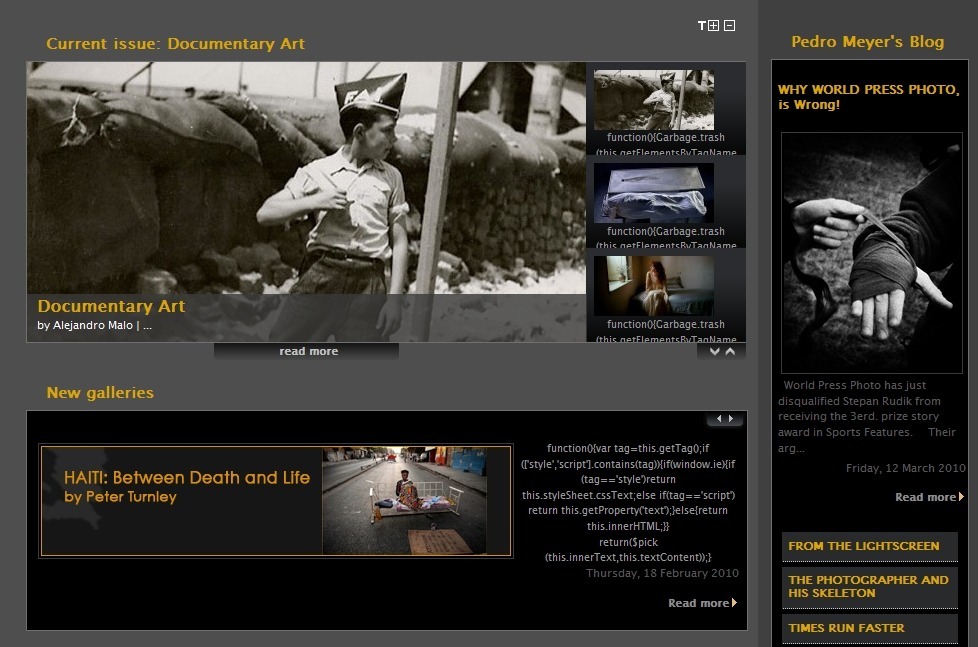Click the date Friday, 12 March 2010

905,468
